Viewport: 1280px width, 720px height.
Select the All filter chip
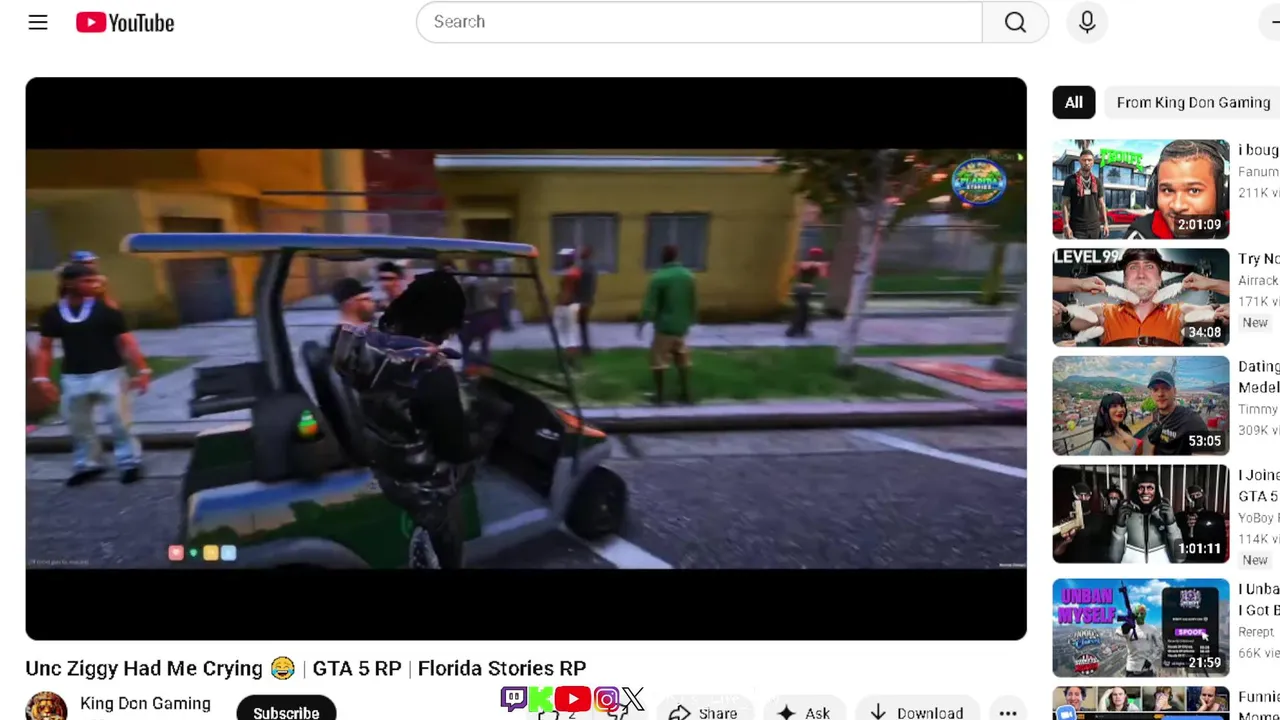pos(1073,102)
